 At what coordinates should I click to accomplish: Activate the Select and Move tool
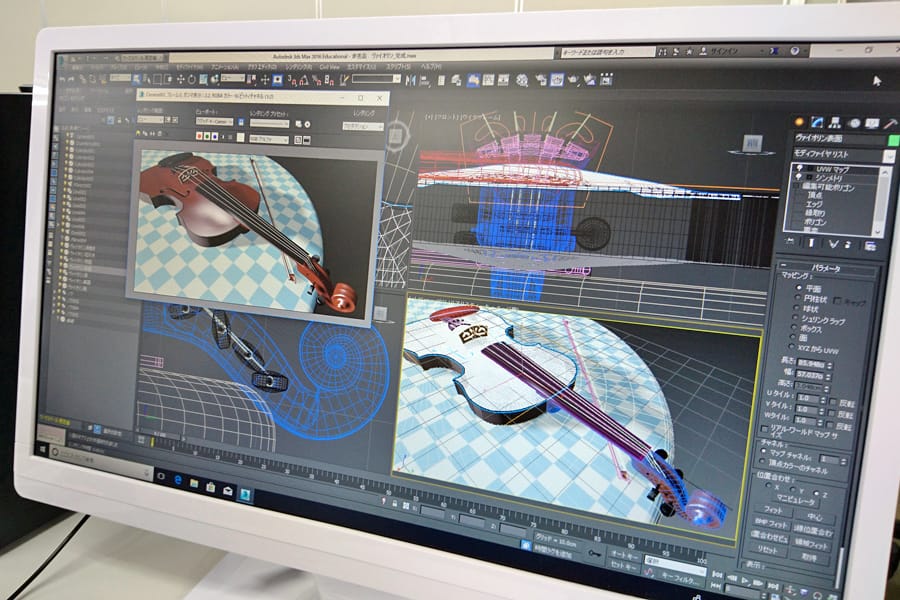click(x=180, y=79)
